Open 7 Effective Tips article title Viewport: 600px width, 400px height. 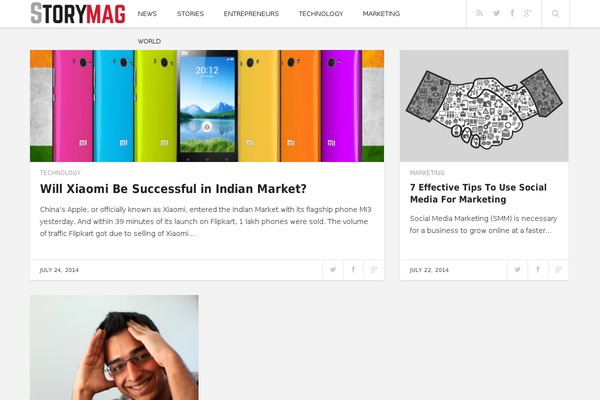[x=478, y=193]
